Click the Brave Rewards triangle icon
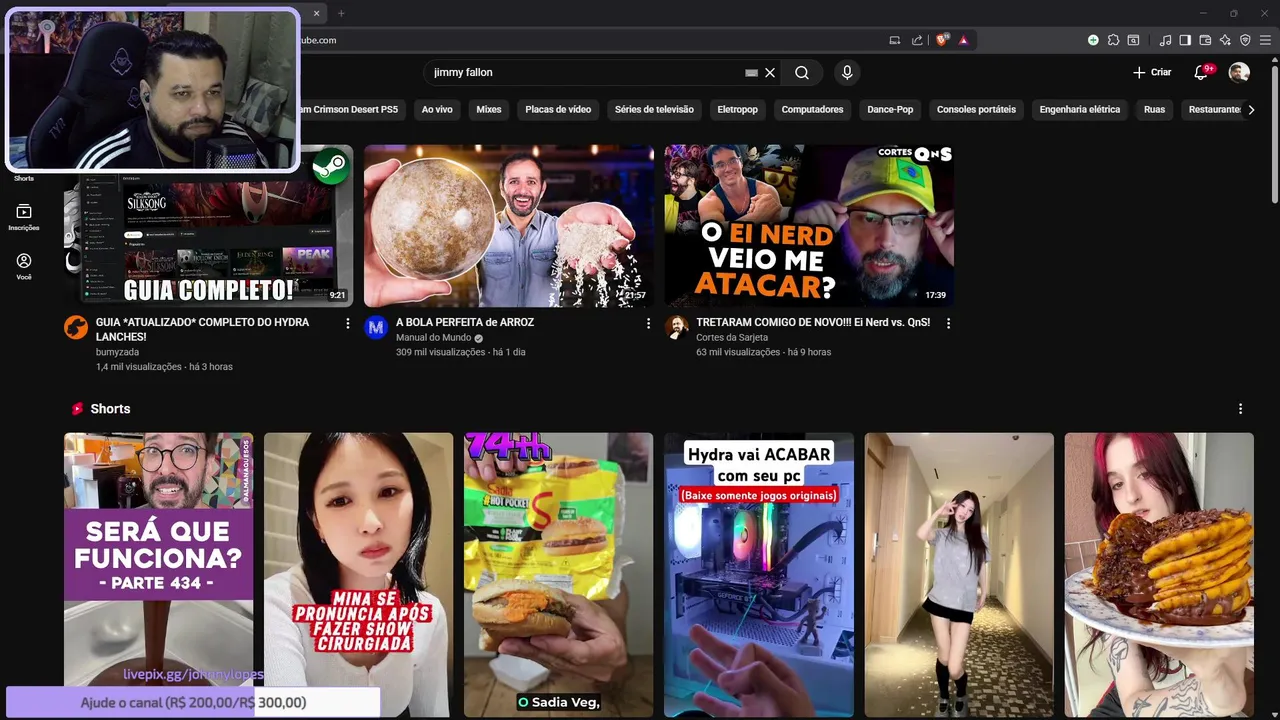The height and width of the screenshot is (720, 1280). point(963,40)
